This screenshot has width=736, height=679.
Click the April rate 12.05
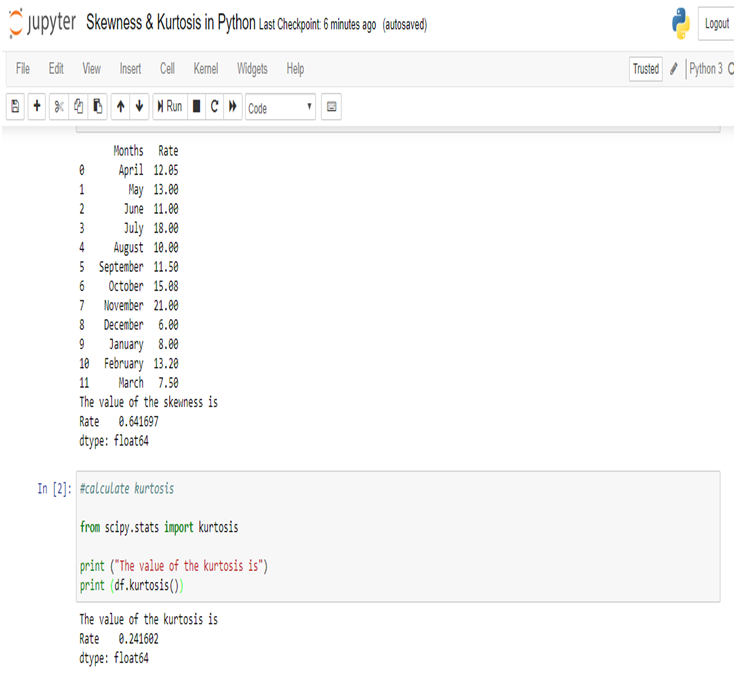166,170
